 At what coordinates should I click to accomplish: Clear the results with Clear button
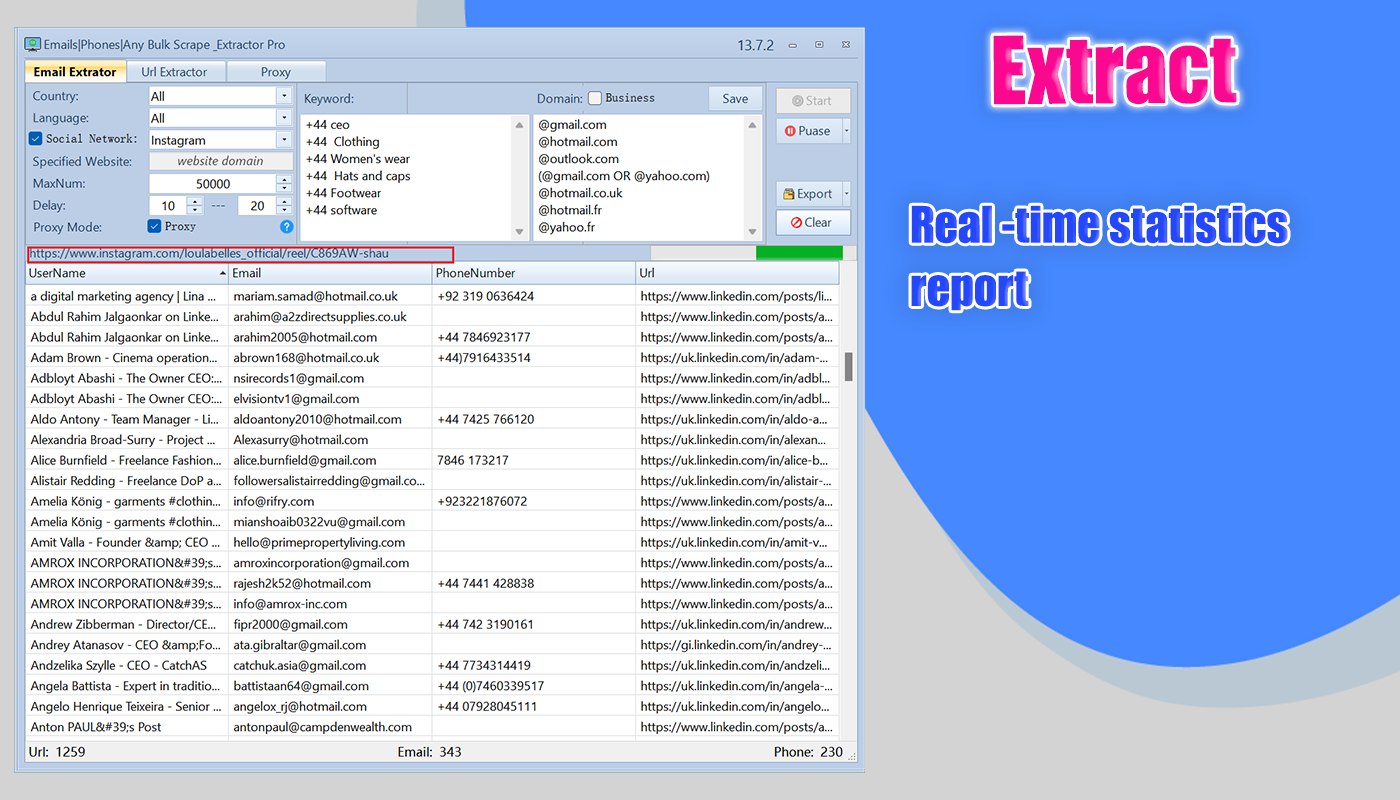tap(813, 223)
